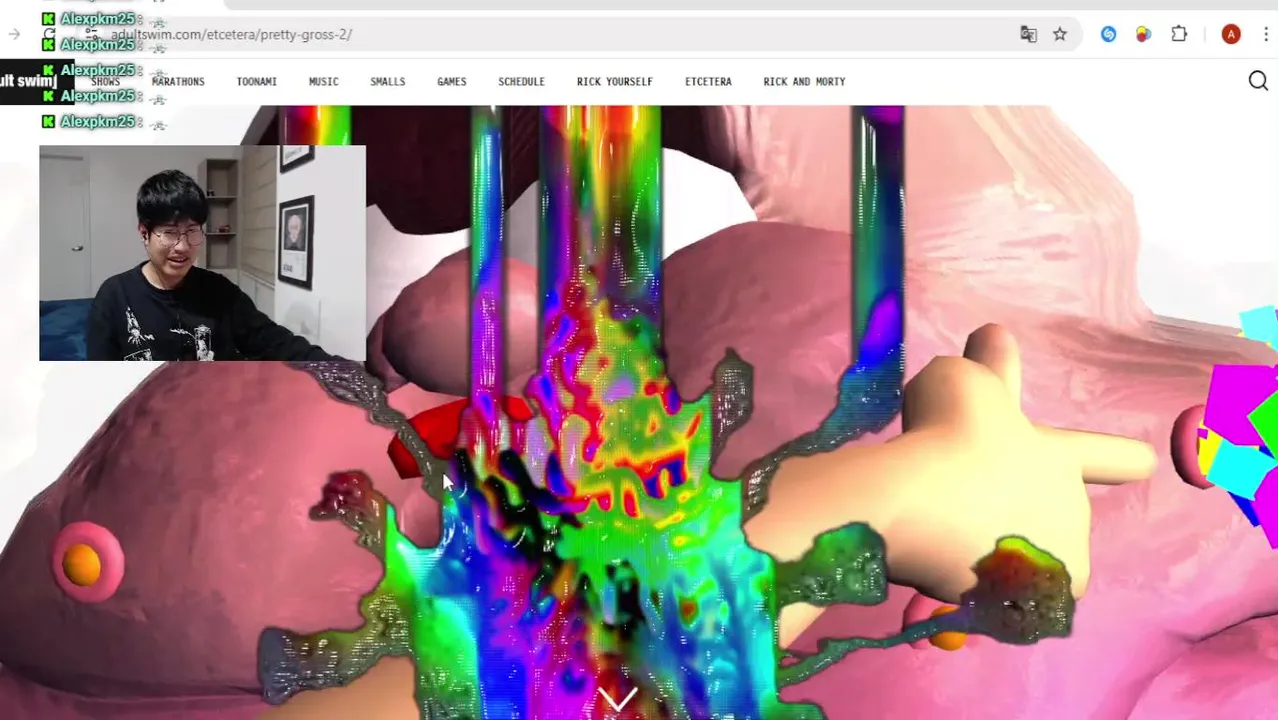Open the MUSIC nav item
The image size is (1278, 720).
click(x=324, y=82)
